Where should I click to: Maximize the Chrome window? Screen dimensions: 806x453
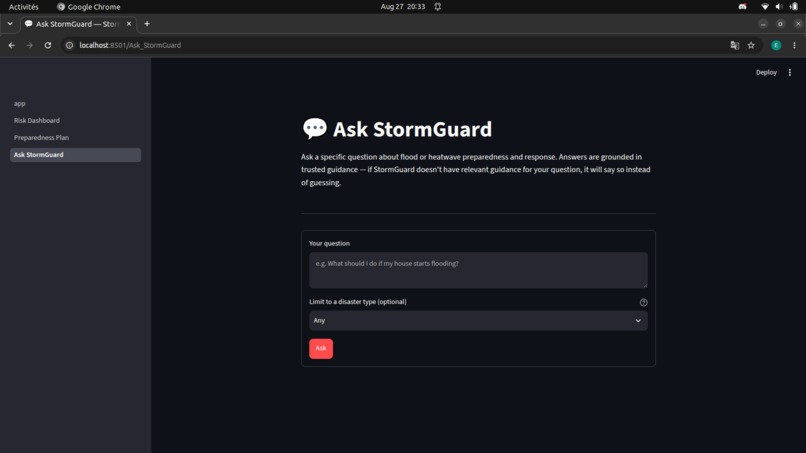click(x=780, y=24)
